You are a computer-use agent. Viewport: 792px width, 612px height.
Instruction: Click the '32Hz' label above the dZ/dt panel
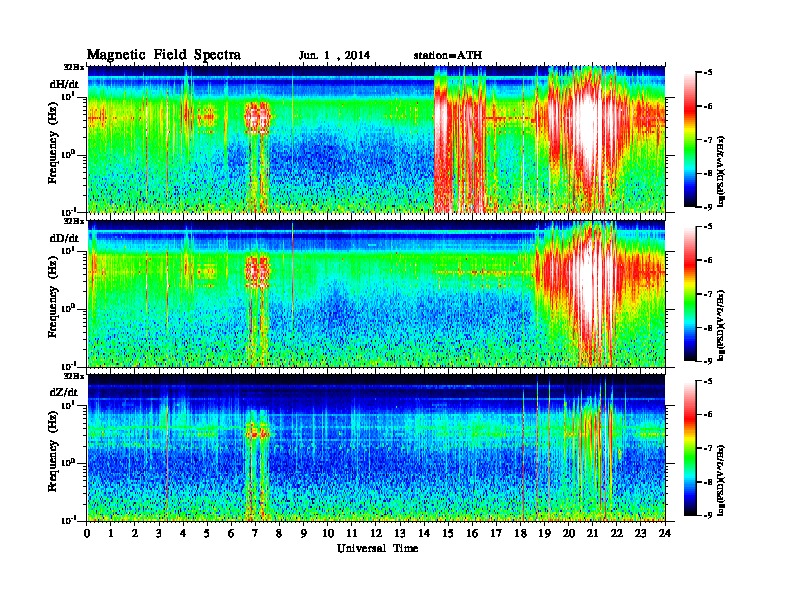tap(74, 376)
